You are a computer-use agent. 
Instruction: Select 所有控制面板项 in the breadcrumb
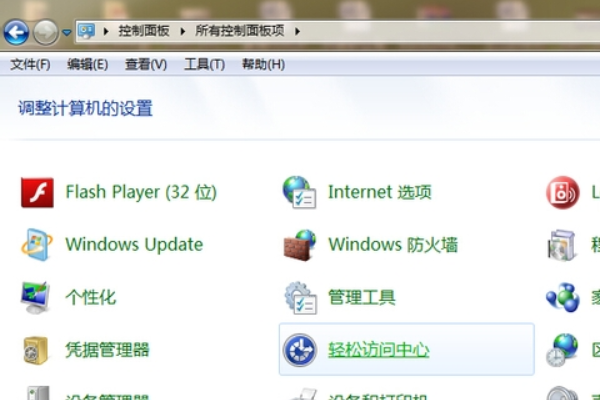(240, 31)
